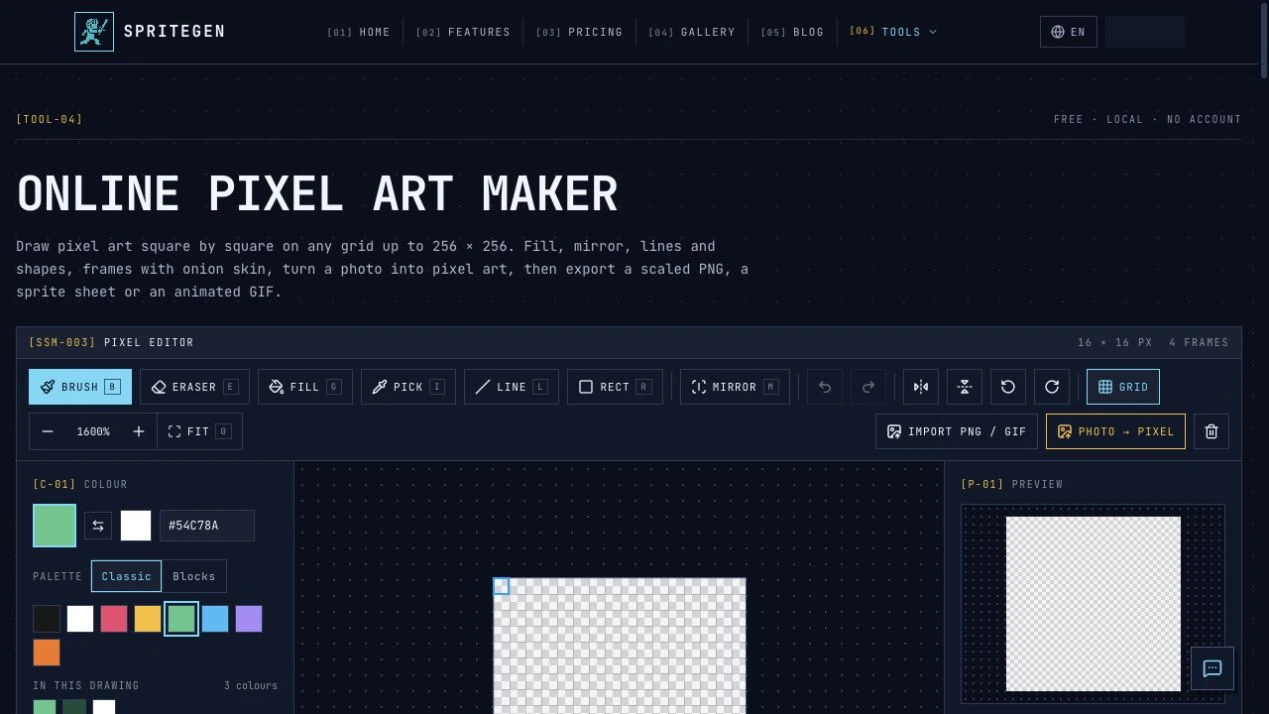This screenshot has height=714, width=1269.
Task: Go to the Home page
Action: pyautogui.click(x=359, y=32)
